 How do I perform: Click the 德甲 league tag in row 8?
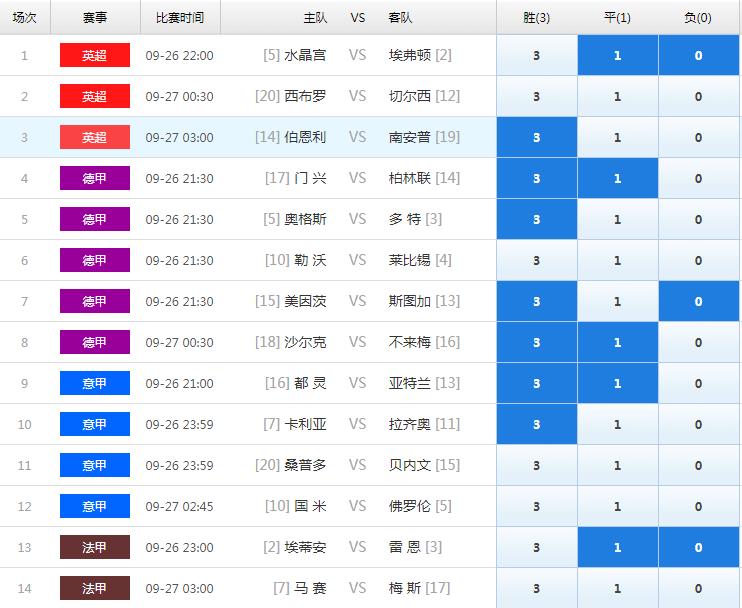pos(95,343)
